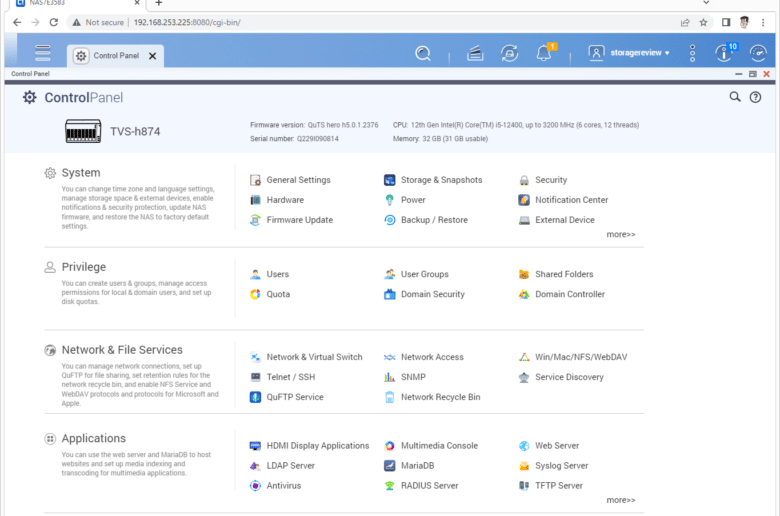Click the browser address bar URL

click(x=187, y=22)
